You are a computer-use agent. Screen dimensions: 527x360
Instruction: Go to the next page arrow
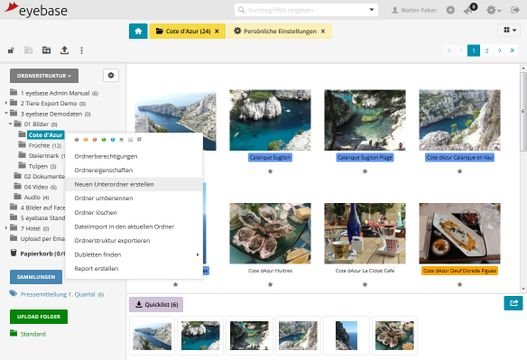pyautogui.click(x=500, y=51)
